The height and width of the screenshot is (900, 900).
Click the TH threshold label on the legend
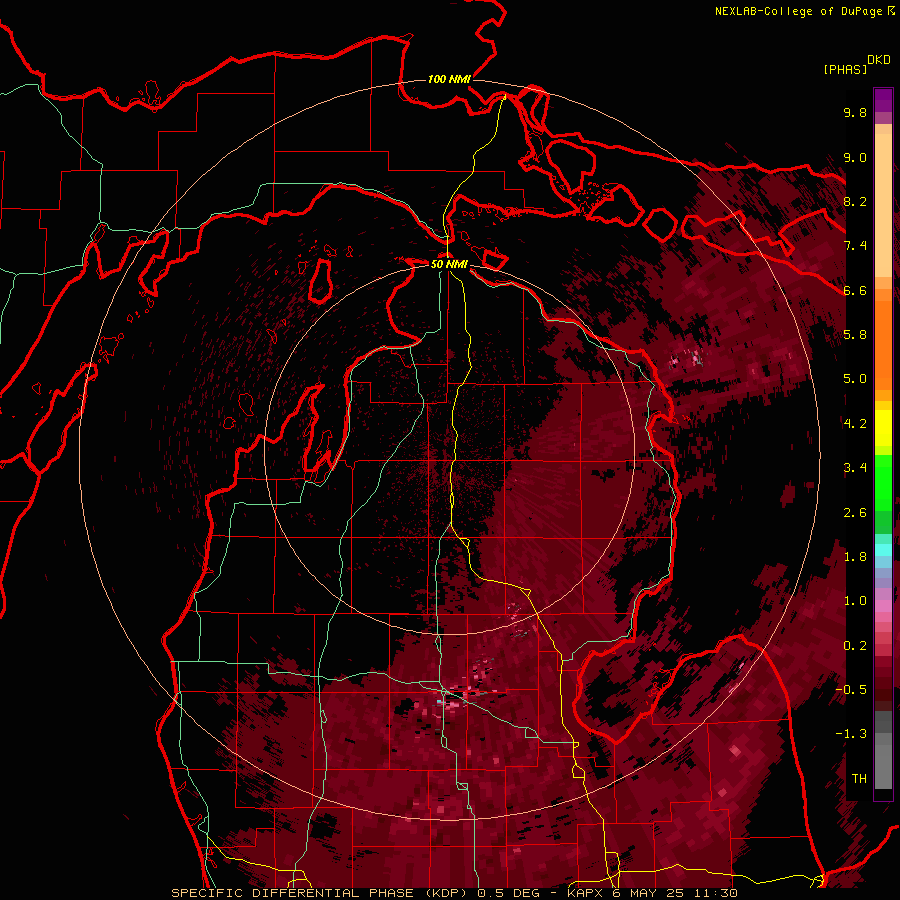point(859,779)
